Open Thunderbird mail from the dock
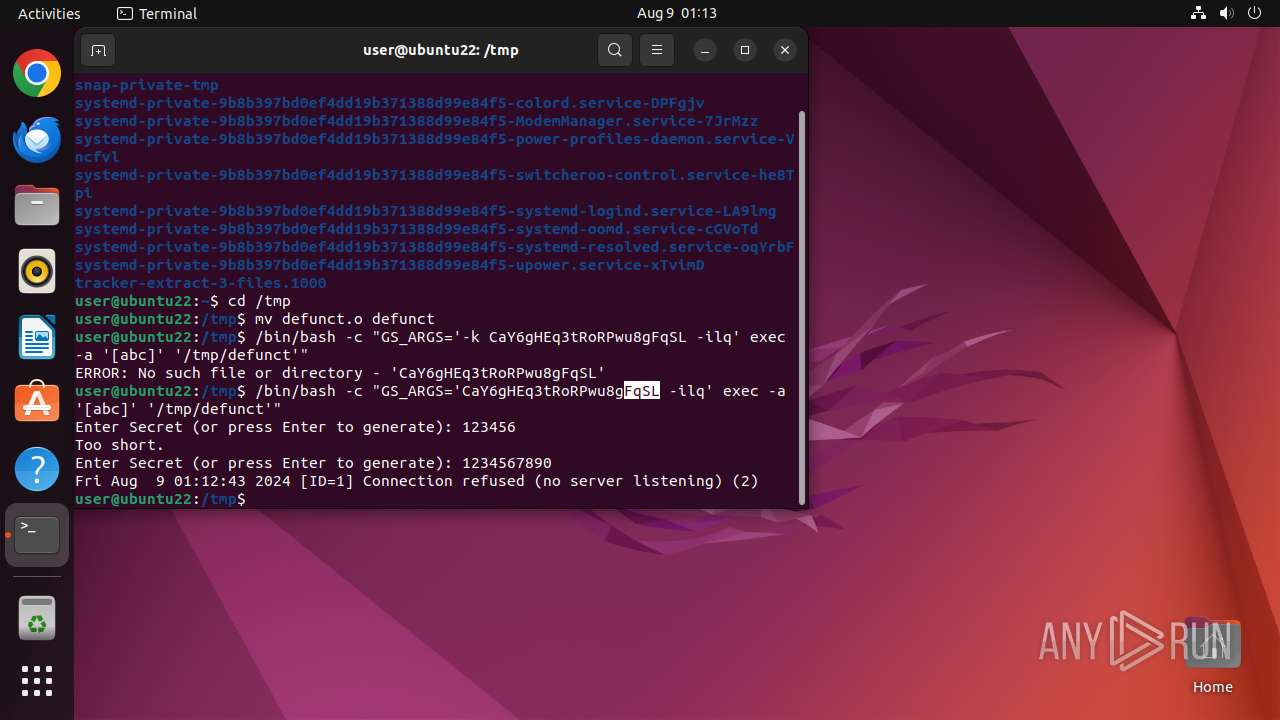Image resolution: width=1280 pixels, height=720 pixels. (x=37, y=140)
